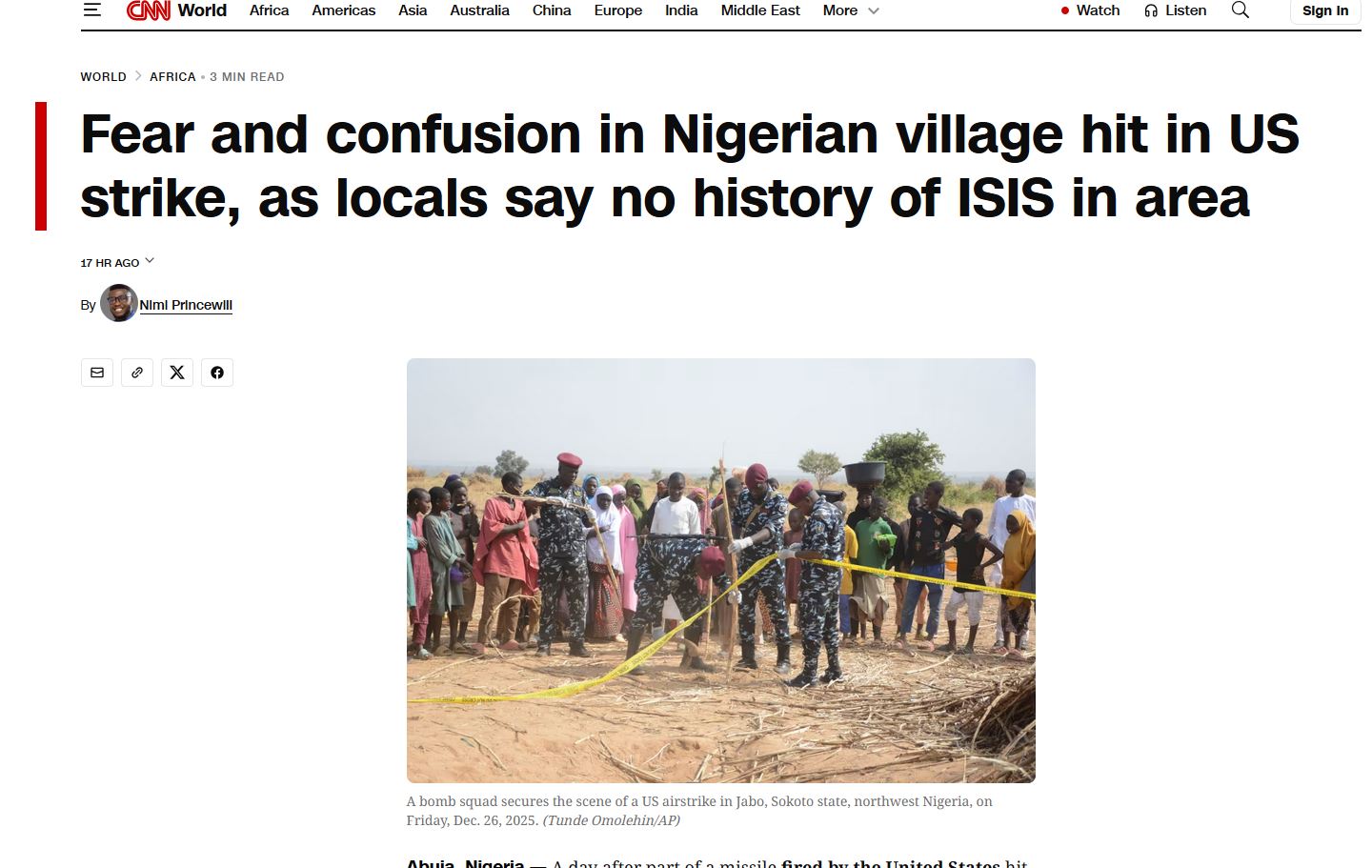Open the search magnifier icon
The image size is (1372, 868).
[x=1240, y=10]
